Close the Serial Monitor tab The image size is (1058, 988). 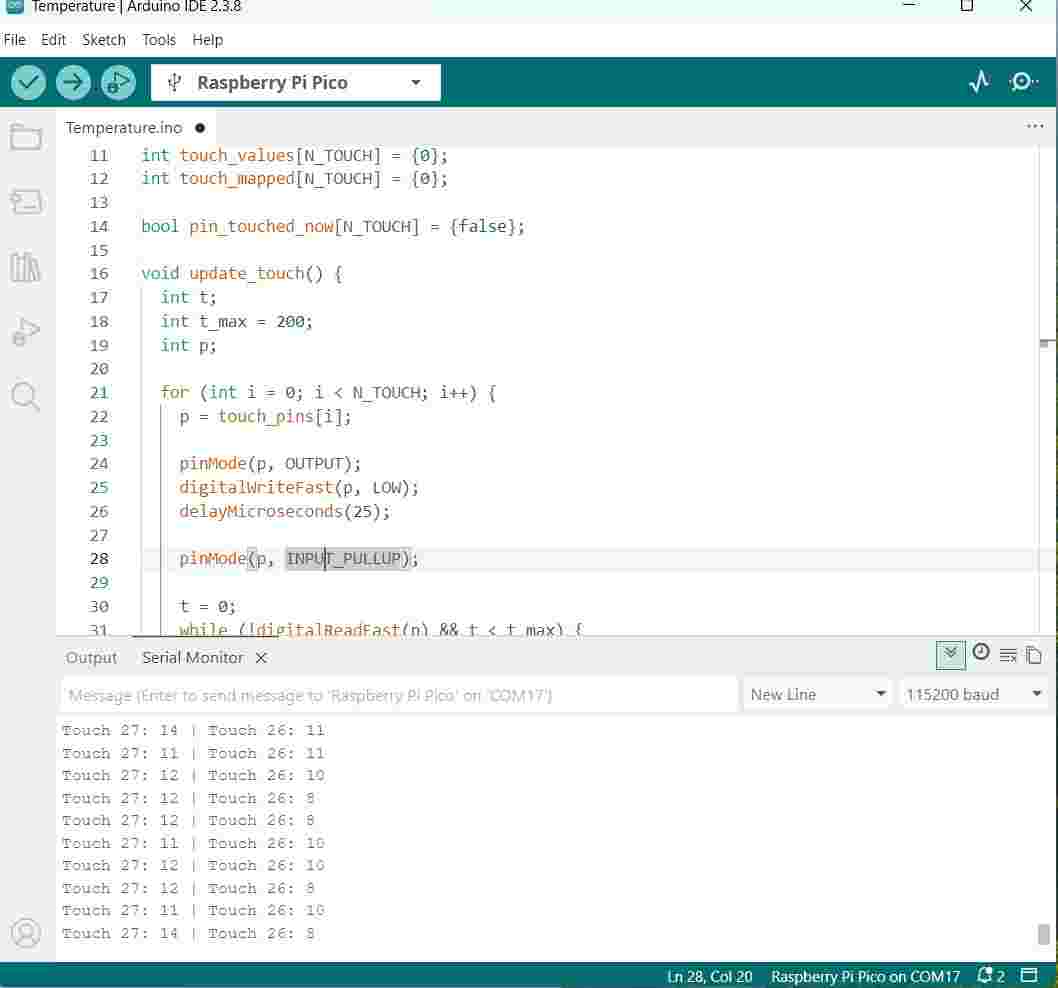(262, 658)
